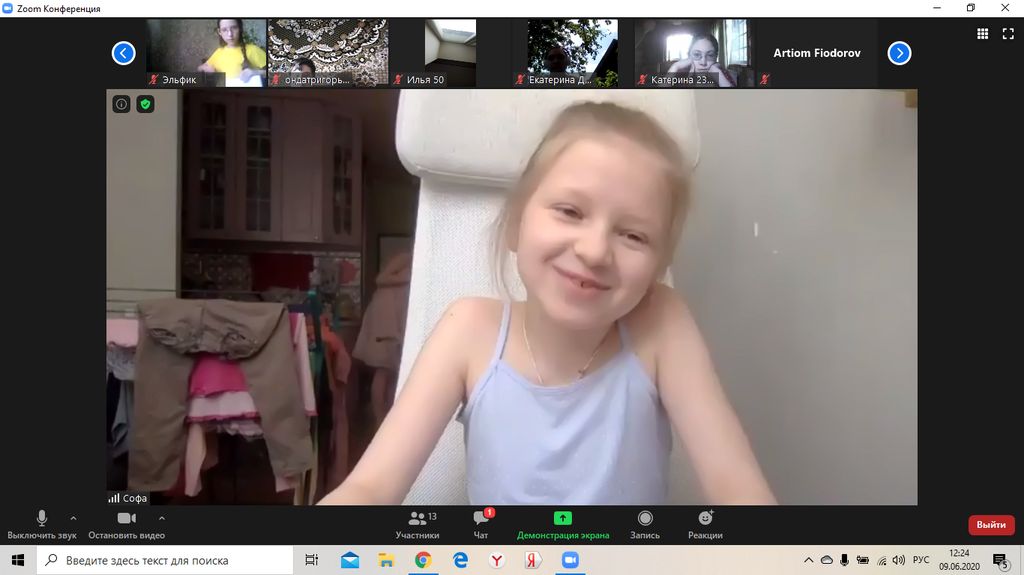Click the red Leave meeting button

[x=990, y=525]
